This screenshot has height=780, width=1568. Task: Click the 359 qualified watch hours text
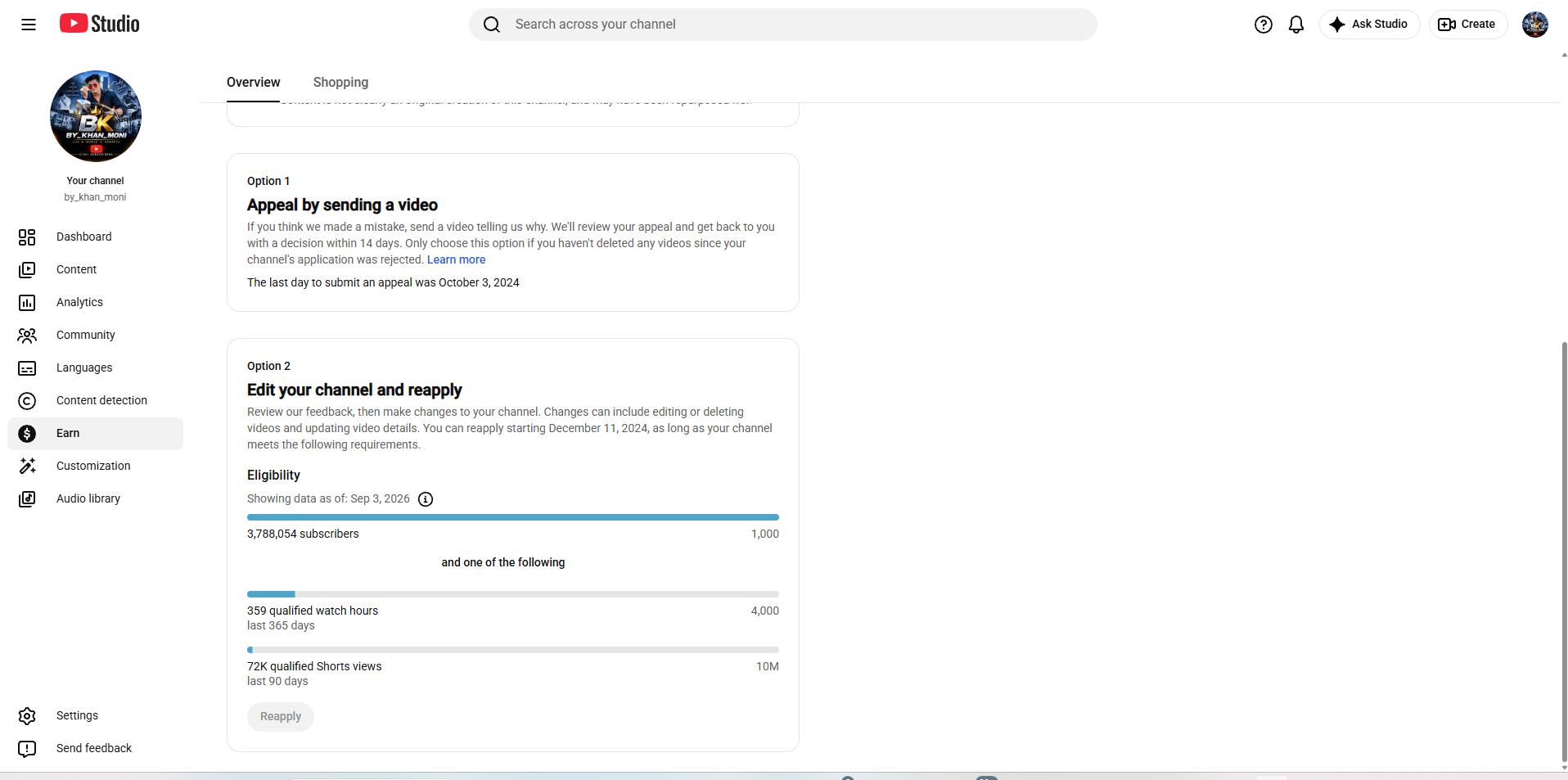tap(313, 611)
